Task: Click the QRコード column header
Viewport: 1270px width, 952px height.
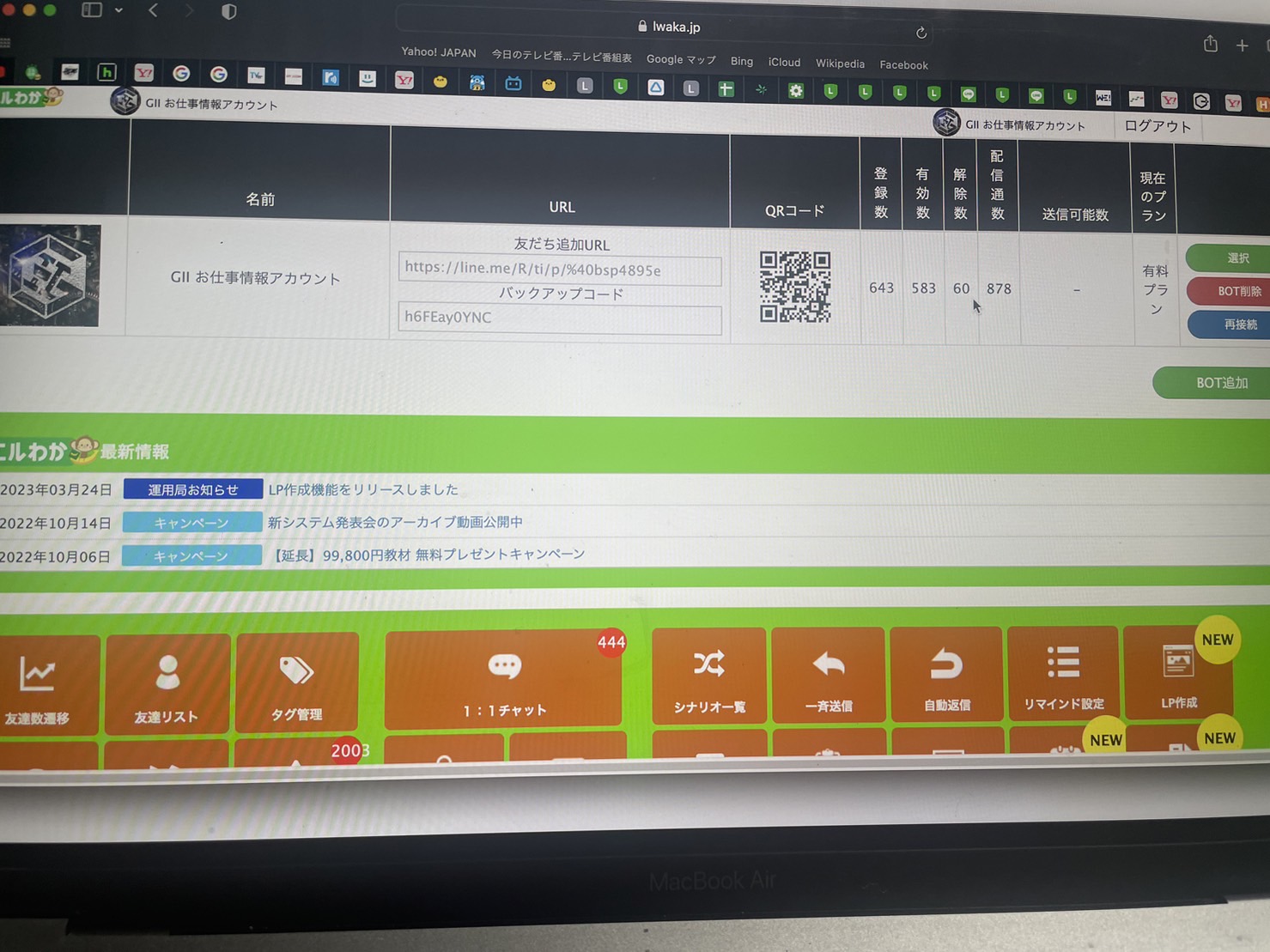Action: click(794, 210)
